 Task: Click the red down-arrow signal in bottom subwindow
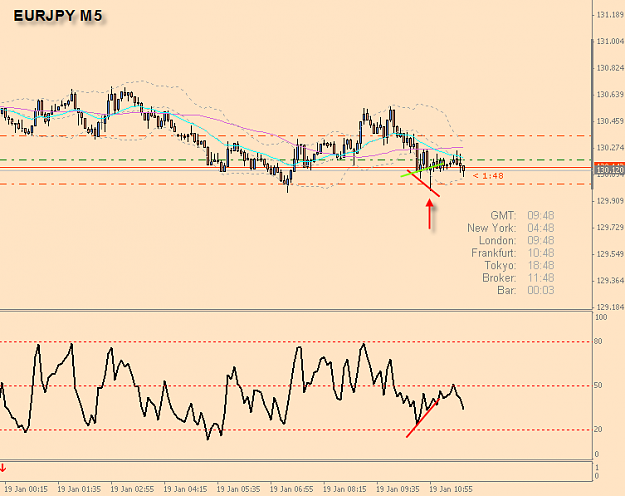[3, 468]
